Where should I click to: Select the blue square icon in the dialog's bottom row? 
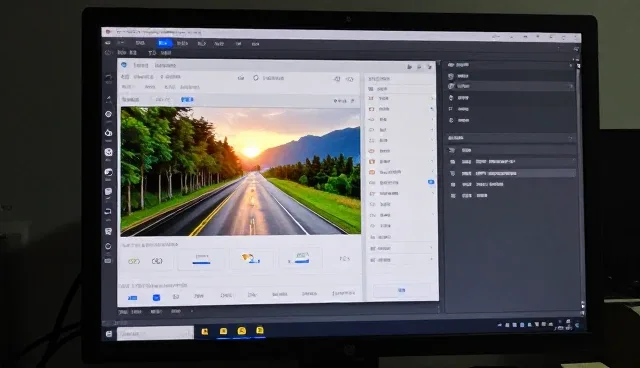(x=156, y=297)
